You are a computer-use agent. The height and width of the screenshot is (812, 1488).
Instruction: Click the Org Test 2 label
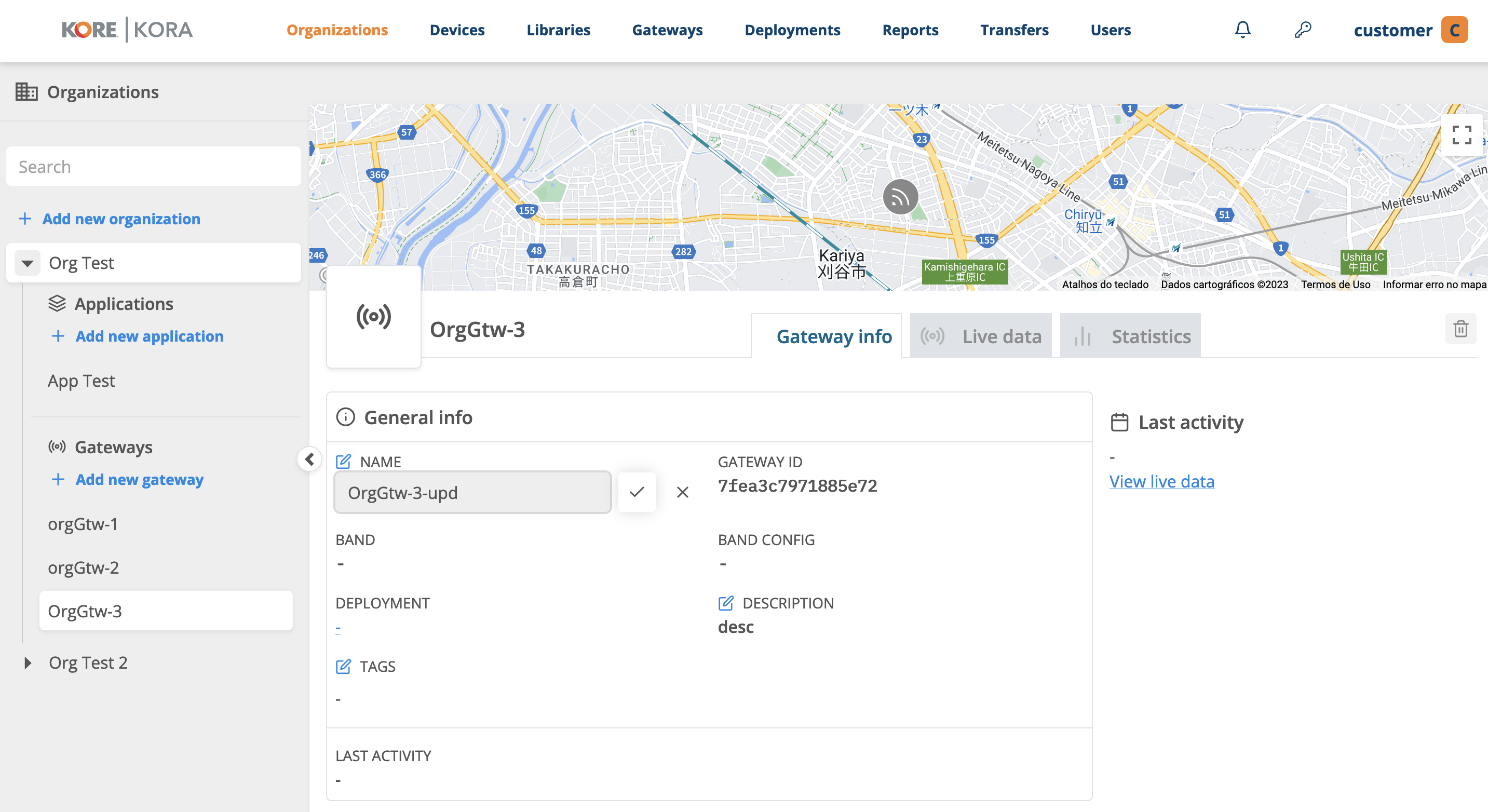click(88, 662)
